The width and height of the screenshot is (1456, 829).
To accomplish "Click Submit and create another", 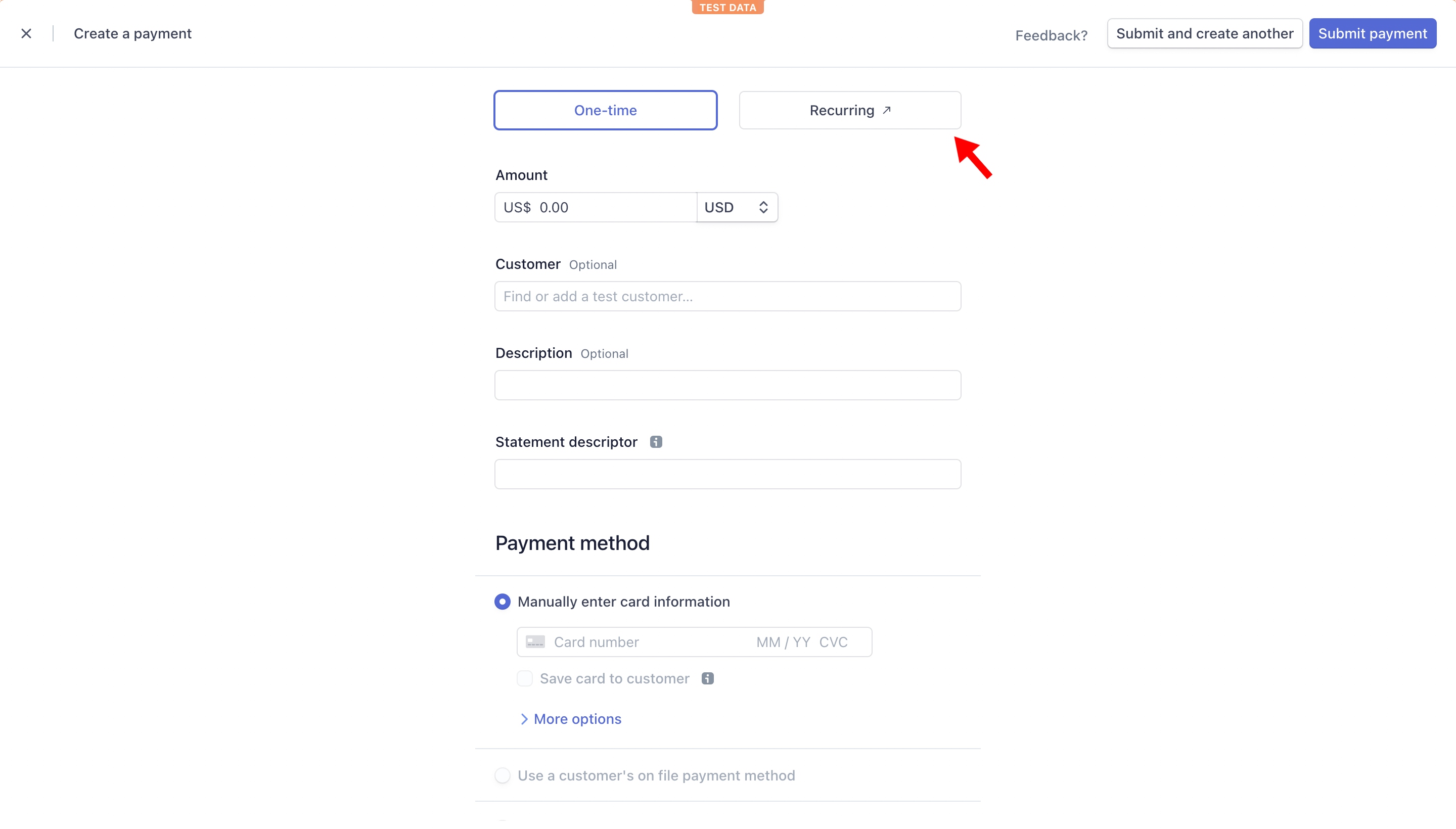I will (1204, 33).
